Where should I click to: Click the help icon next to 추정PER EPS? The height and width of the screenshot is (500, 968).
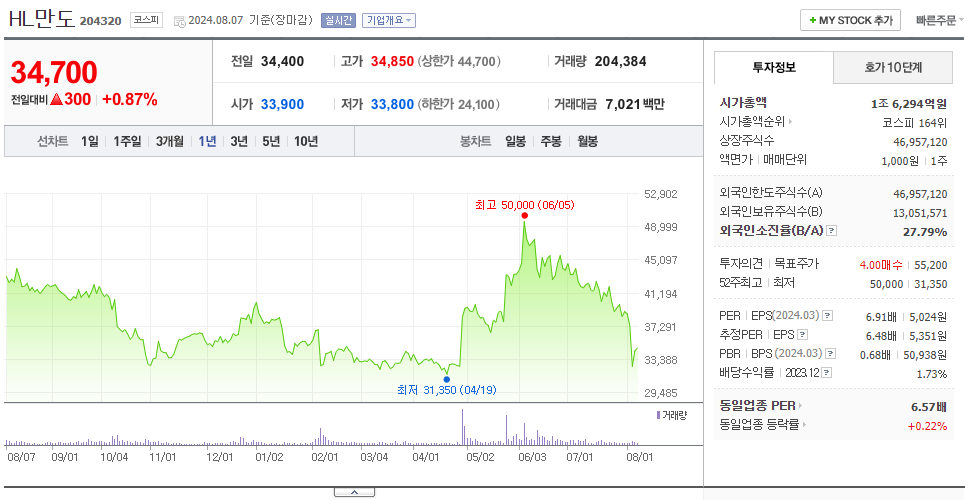pyautogui.click(x=802, y=335)
